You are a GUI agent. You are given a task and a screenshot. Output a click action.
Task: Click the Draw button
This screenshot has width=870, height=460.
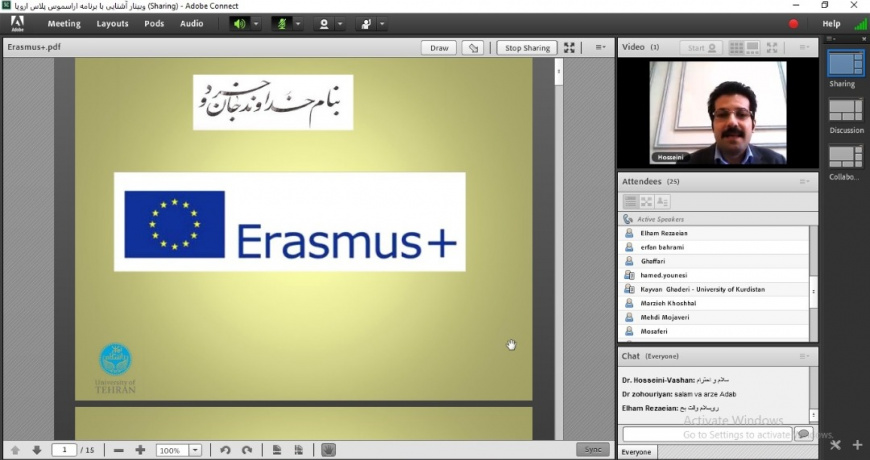point(439,48)
